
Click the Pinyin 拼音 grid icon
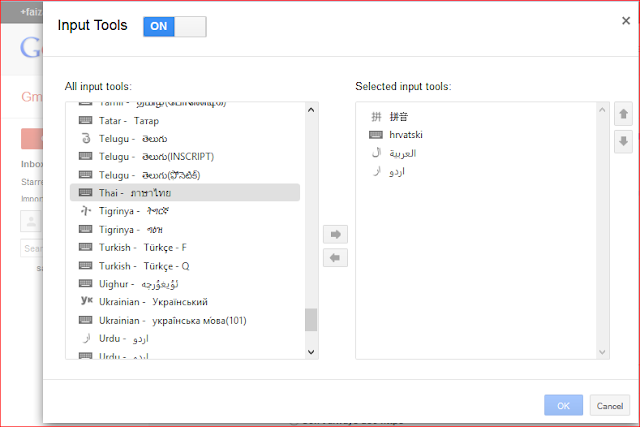click(376, 116)
